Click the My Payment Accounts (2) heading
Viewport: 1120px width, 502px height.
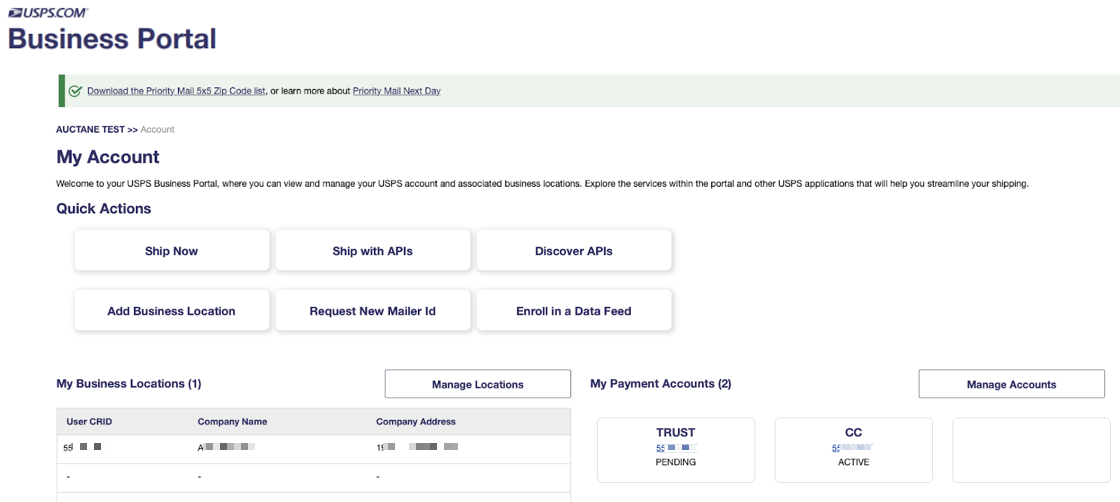(x=661, y=383)
